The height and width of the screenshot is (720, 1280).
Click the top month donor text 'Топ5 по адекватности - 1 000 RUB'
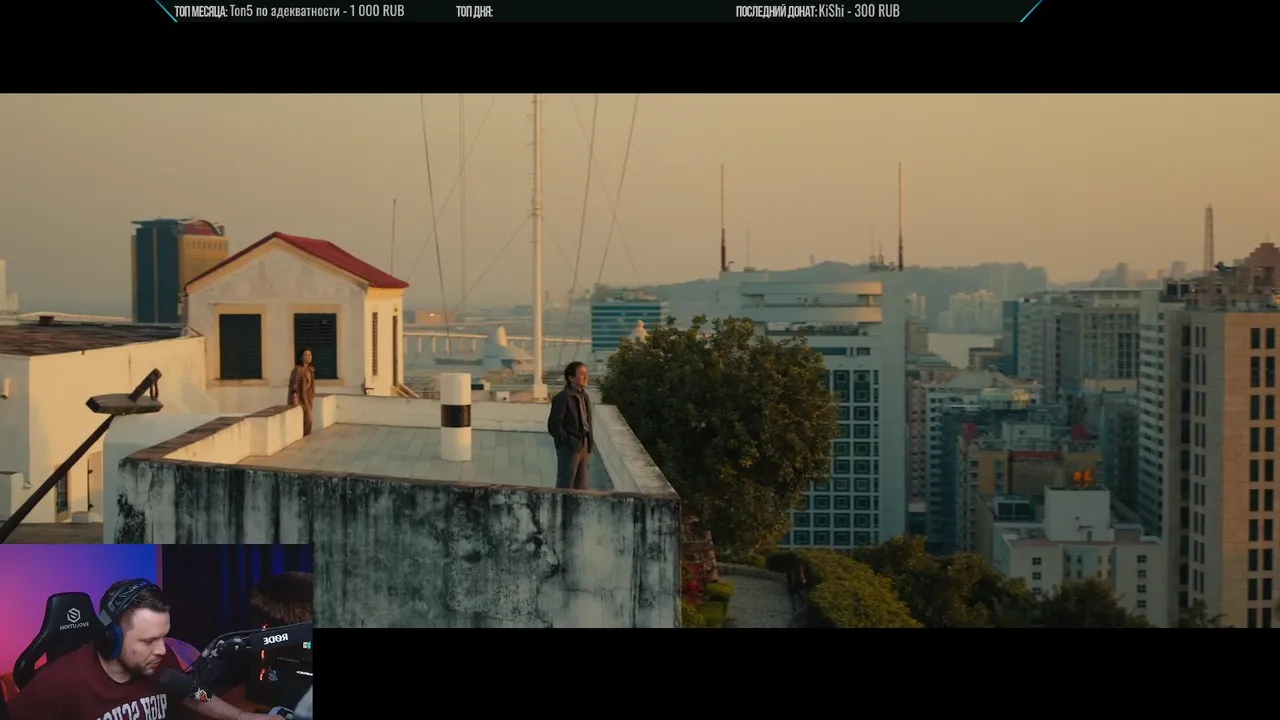[317, 11]
